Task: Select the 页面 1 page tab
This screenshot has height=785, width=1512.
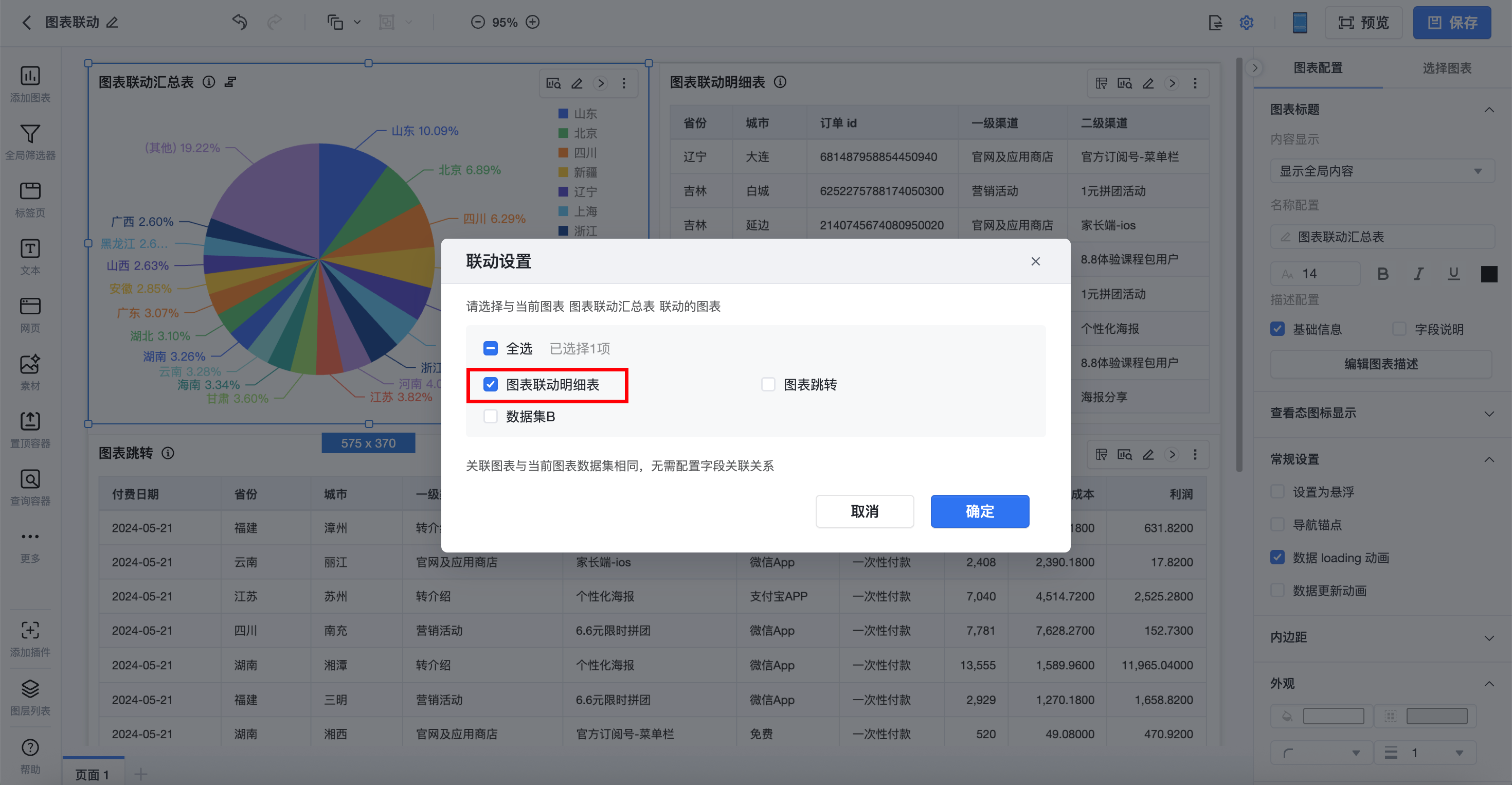Action: coord(93,774)
